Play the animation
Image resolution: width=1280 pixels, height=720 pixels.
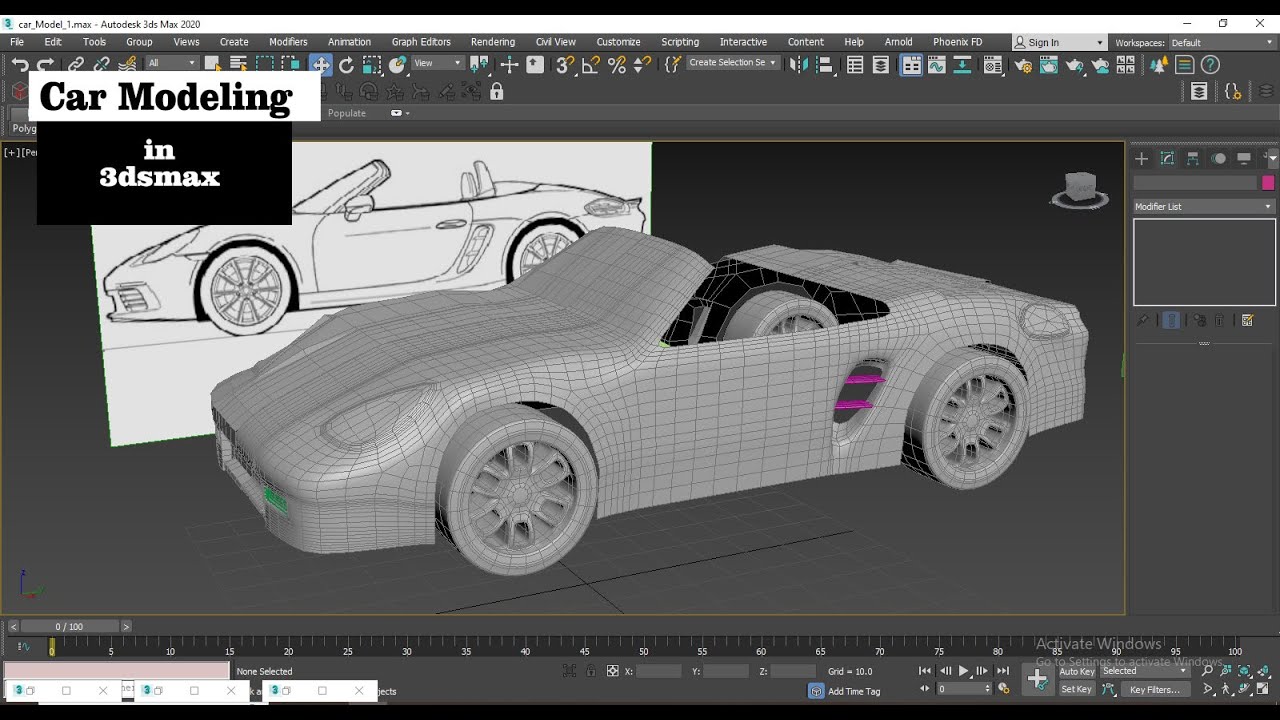(x=964, y=671)
